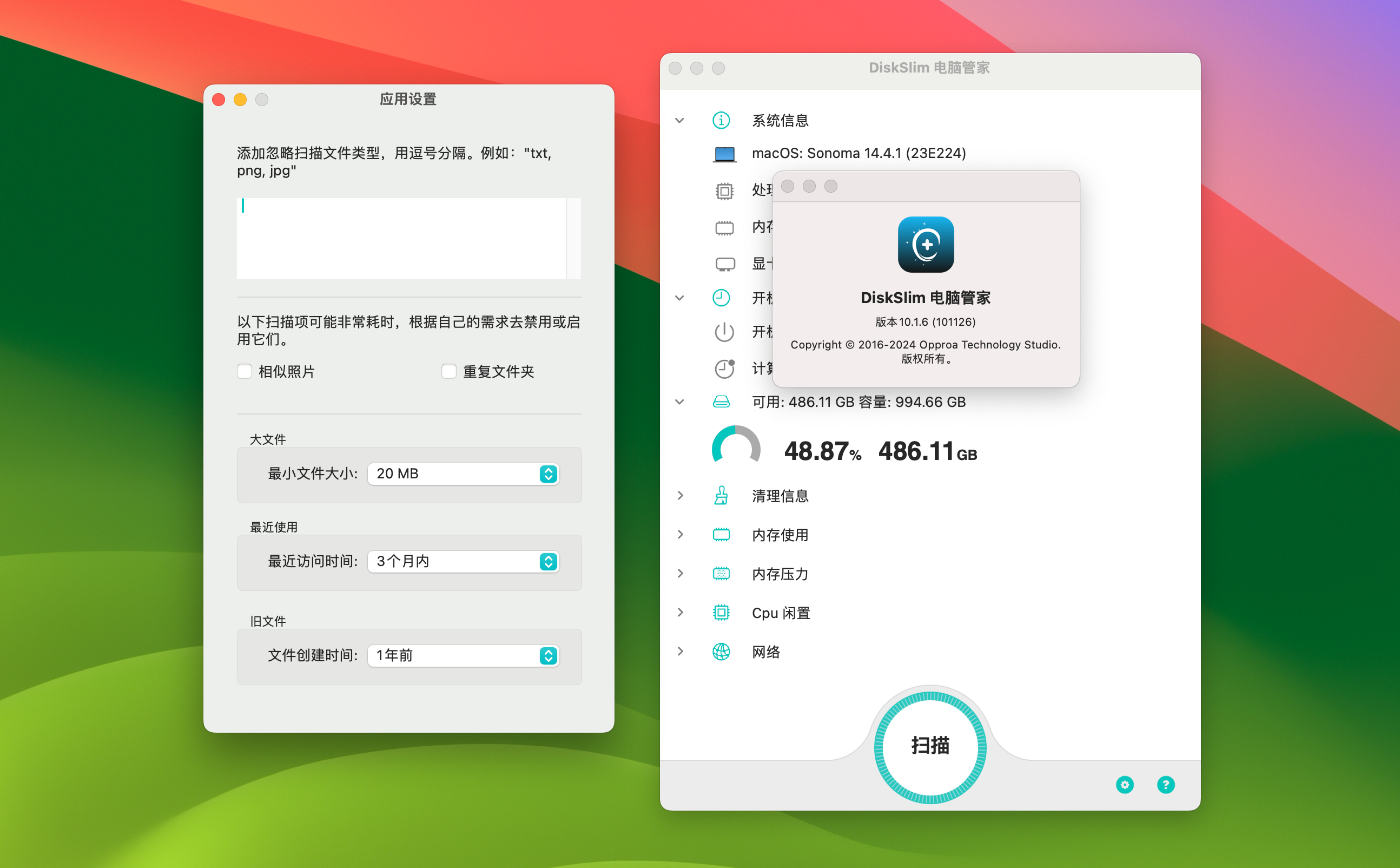This screenshot has width=1400, height=868.
Task: Click the 大文件 group label
Action: point(268,440)
